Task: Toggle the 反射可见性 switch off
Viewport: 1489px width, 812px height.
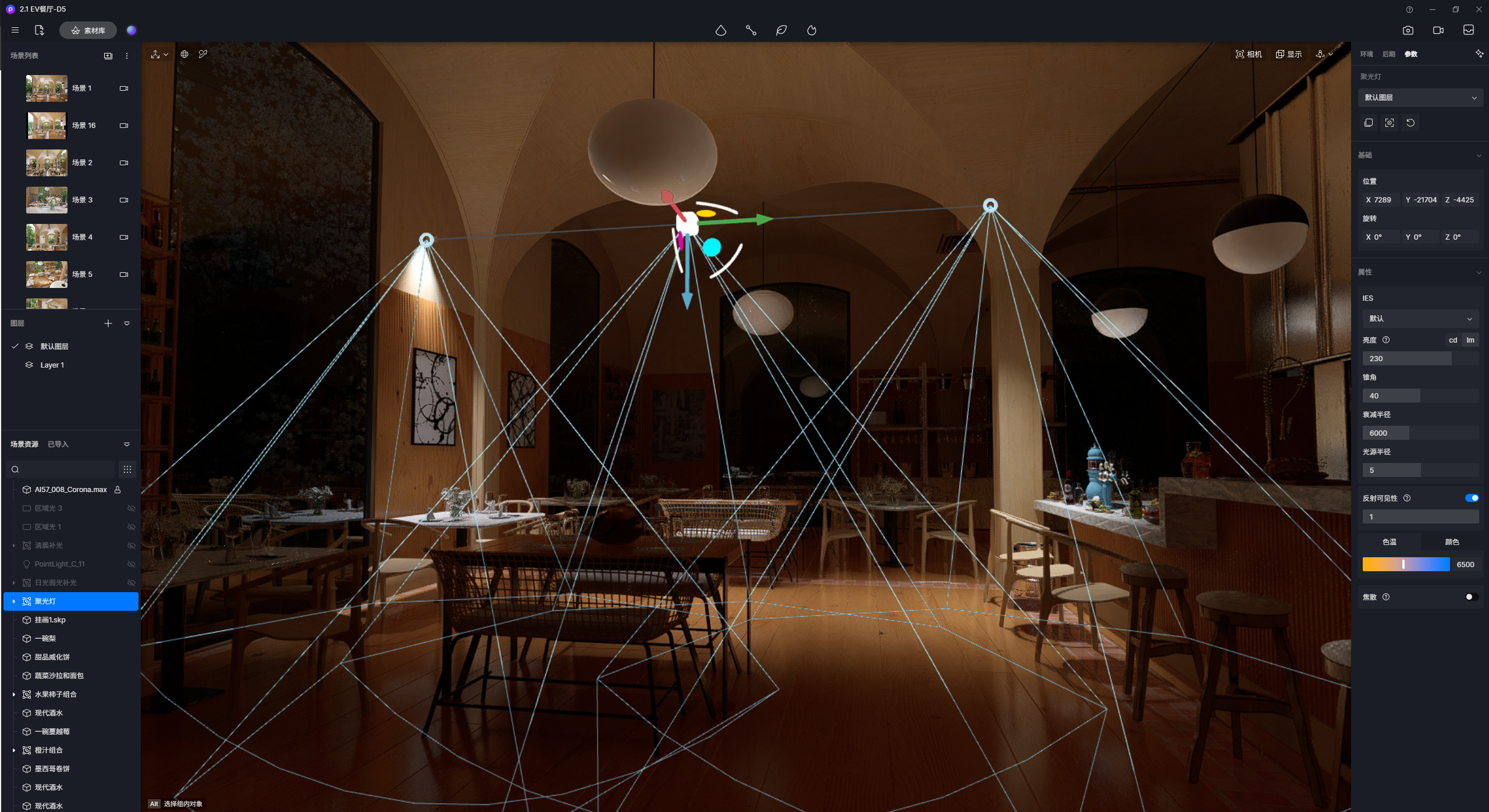Action: [x=1472, y=498]
